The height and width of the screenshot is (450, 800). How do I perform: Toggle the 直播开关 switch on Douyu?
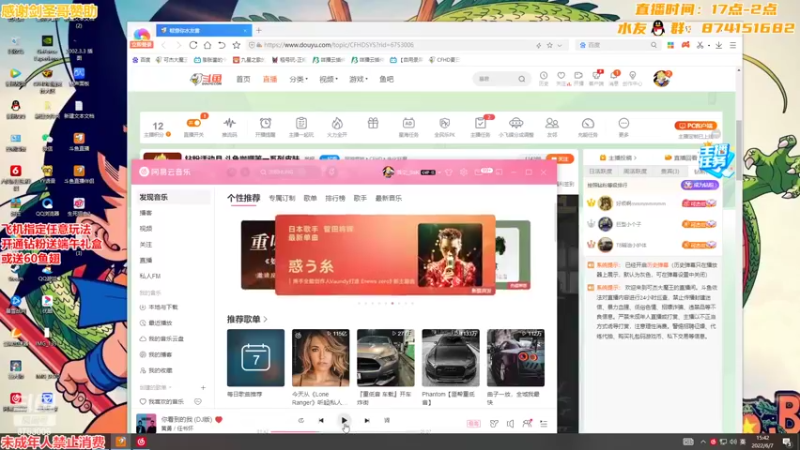[x=194, y=123]
